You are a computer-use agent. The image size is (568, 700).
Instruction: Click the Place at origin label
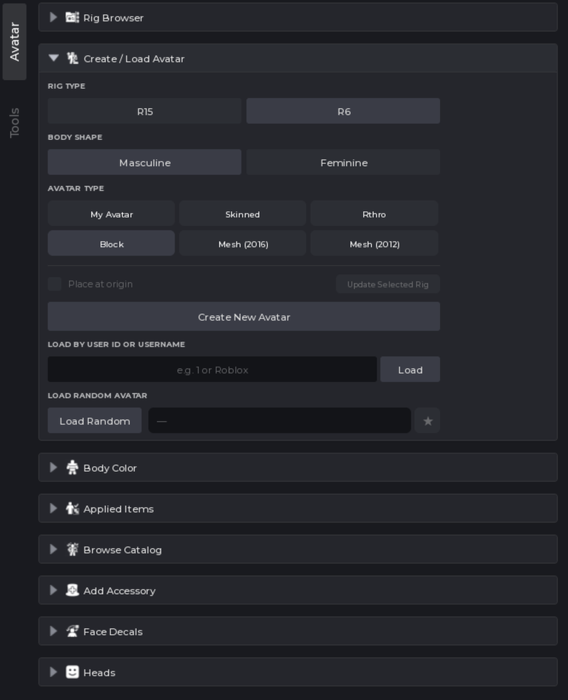100,284
